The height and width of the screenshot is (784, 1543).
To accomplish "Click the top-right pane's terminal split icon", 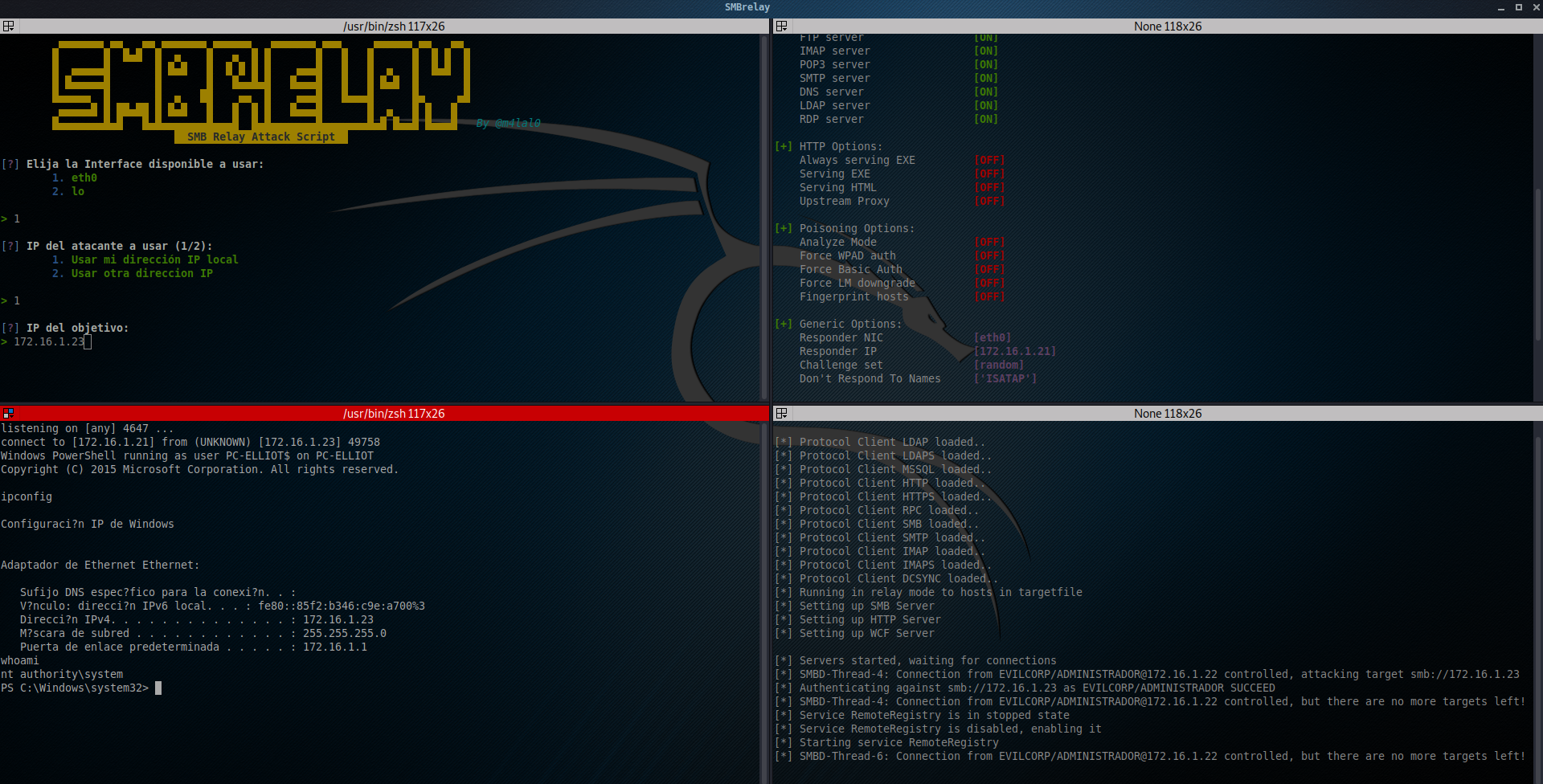I will tap(781, 27).
